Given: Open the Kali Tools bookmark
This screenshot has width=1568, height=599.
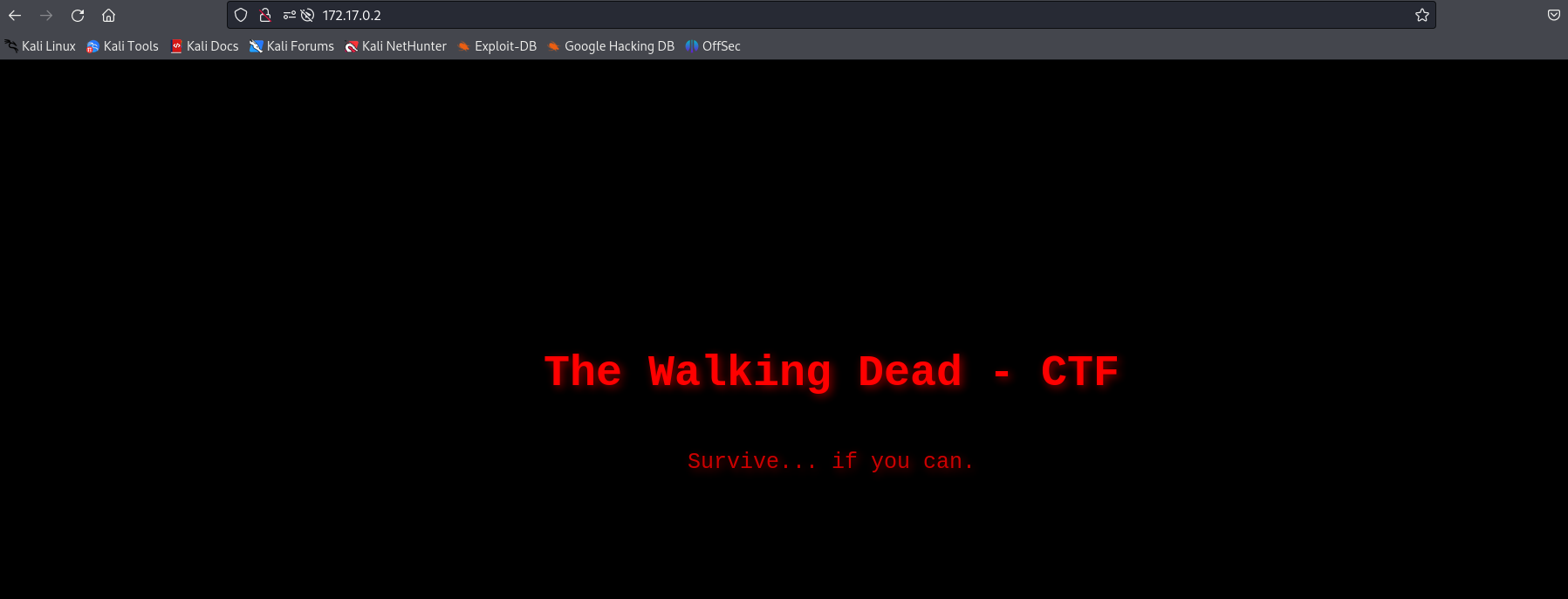Looking at the screenshot, I should tap(123, 46).
